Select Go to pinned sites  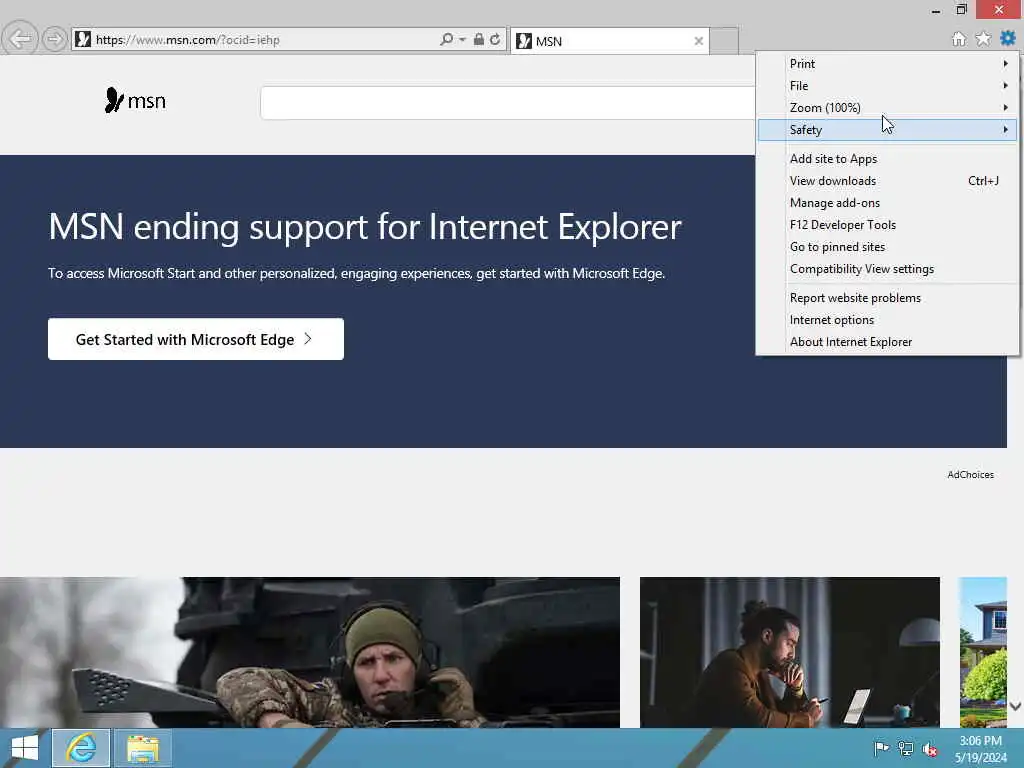point(887,247)
